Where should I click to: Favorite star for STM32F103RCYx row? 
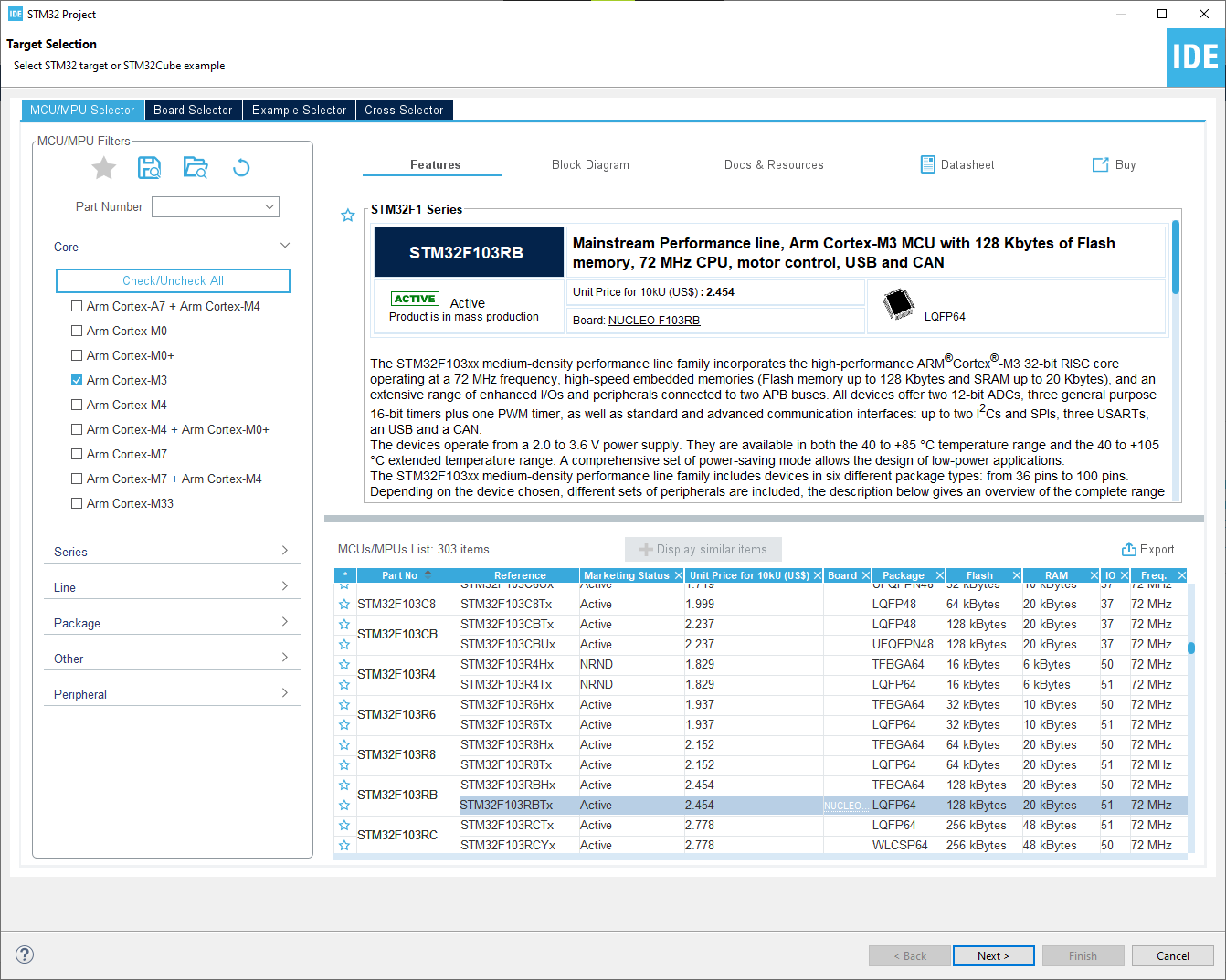coord(344,846)
